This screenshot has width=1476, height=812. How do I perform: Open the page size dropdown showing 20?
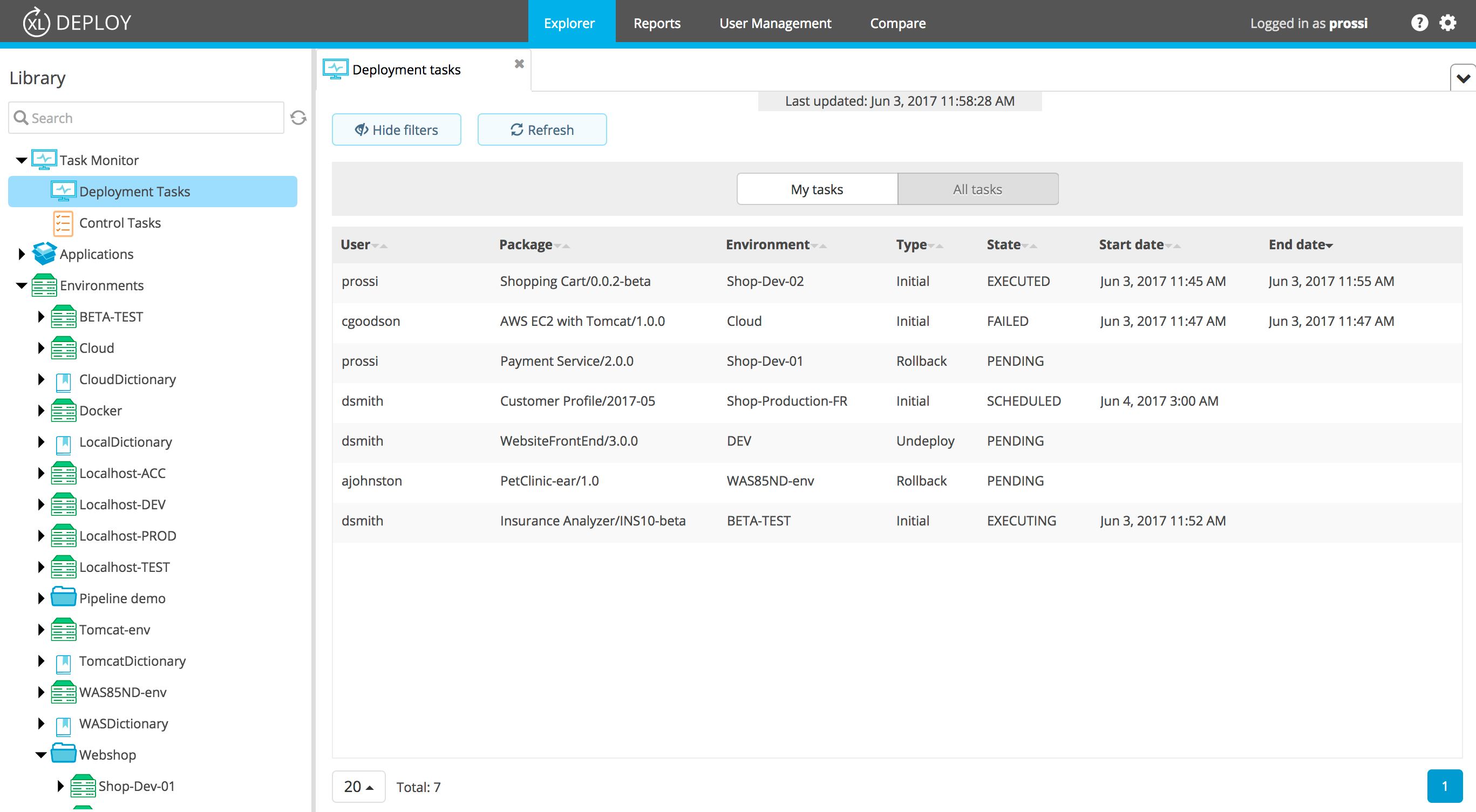(358, 786)
